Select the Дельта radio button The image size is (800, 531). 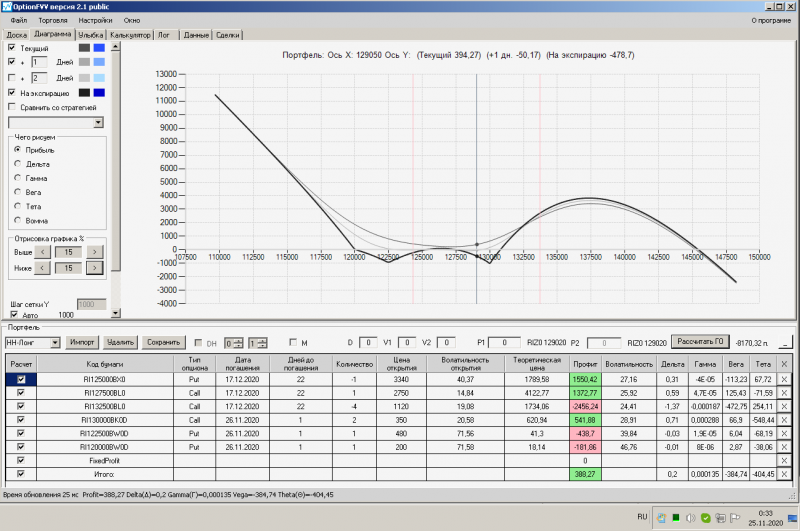18,164
